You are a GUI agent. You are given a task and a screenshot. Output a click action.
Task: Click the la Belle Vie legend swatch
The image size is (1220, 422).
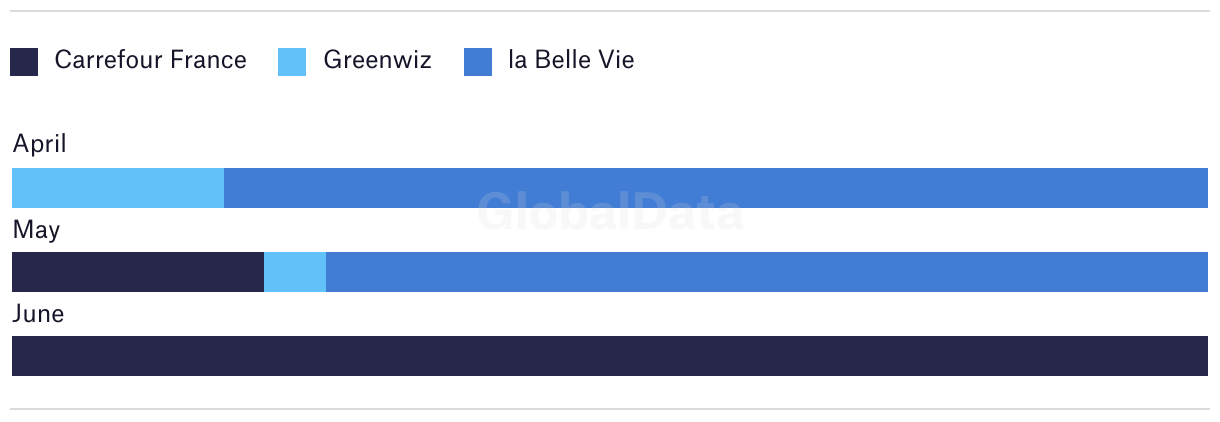(478, 62)
